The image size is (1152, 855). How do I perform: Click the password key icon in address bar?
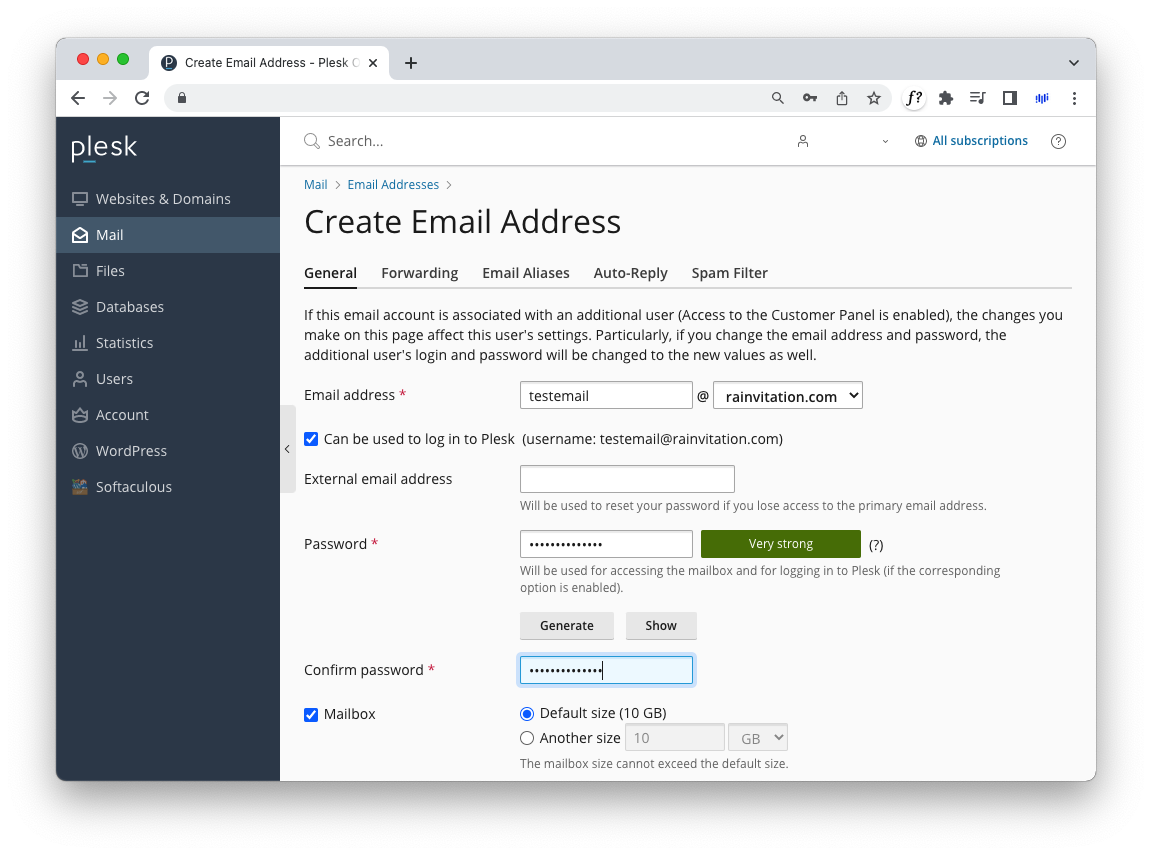pyautogui.click(x=809, y=98)
